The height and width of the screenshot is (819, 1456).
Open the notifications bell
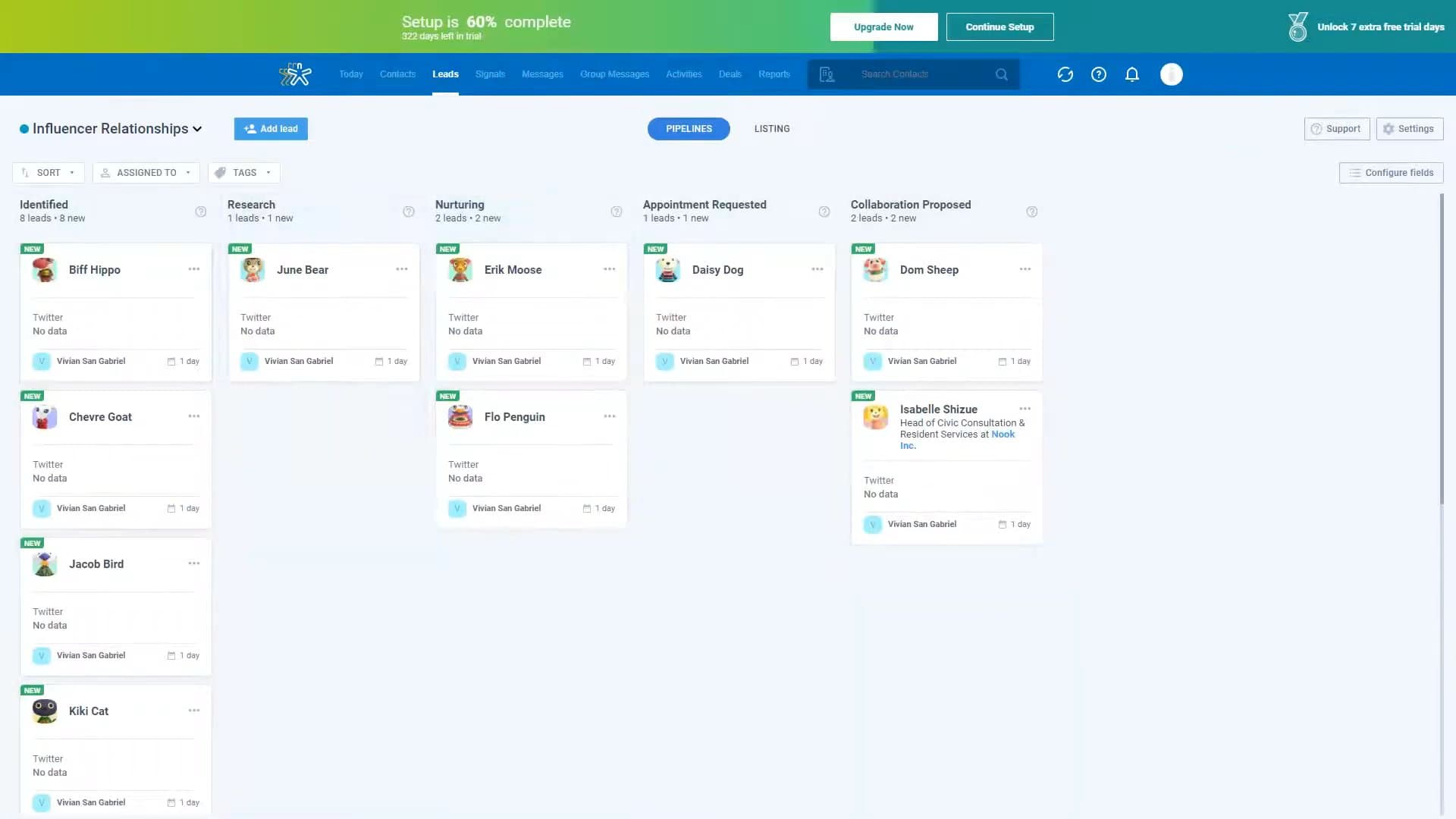tap(1131, 74)
